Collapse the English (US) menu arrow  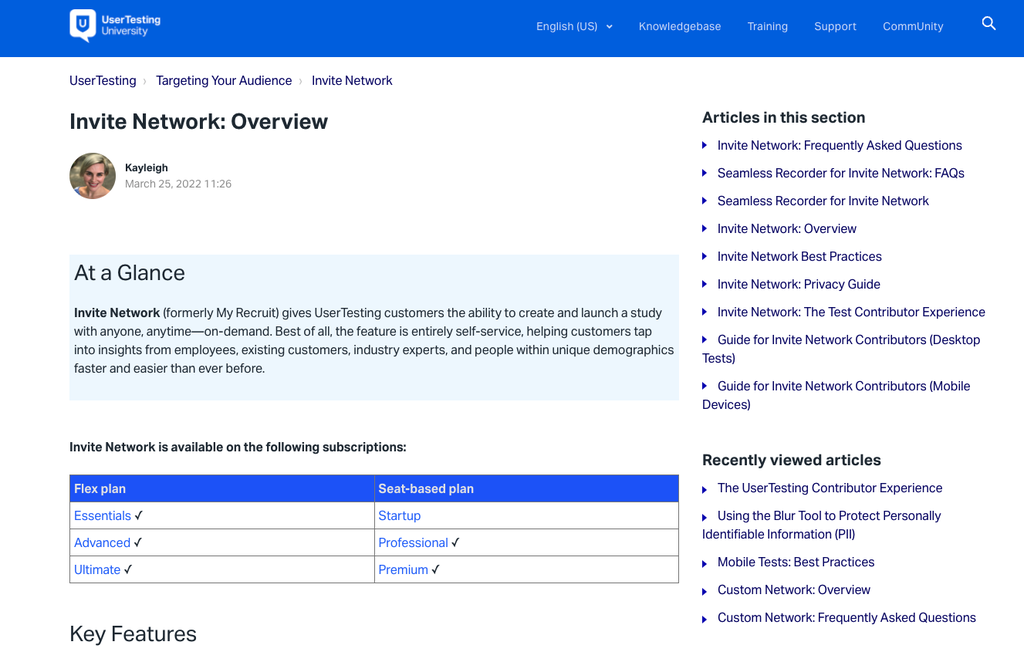pos(609,27)
